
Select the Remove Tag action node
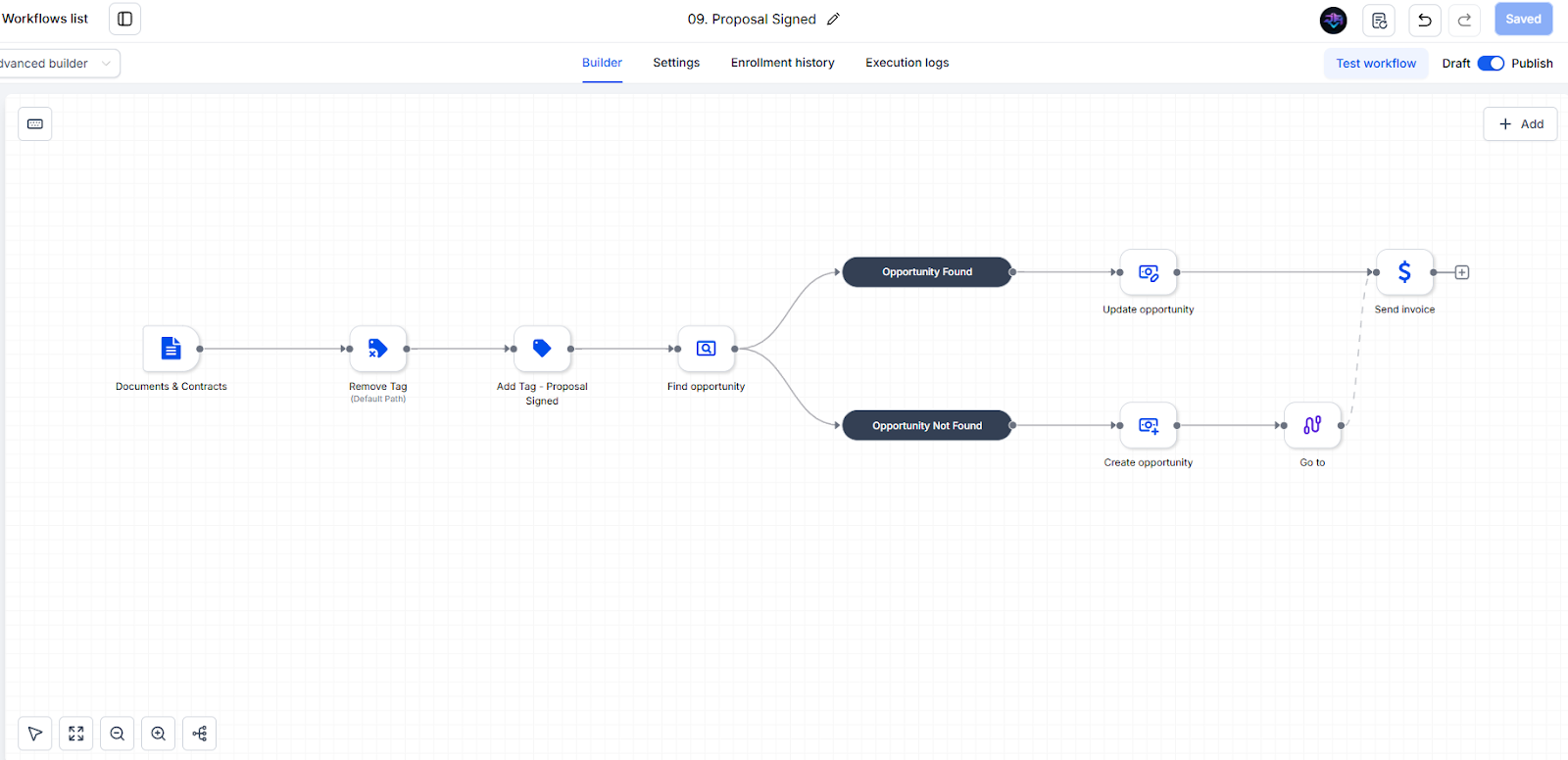pyautogui.click(x=378, y=349)
